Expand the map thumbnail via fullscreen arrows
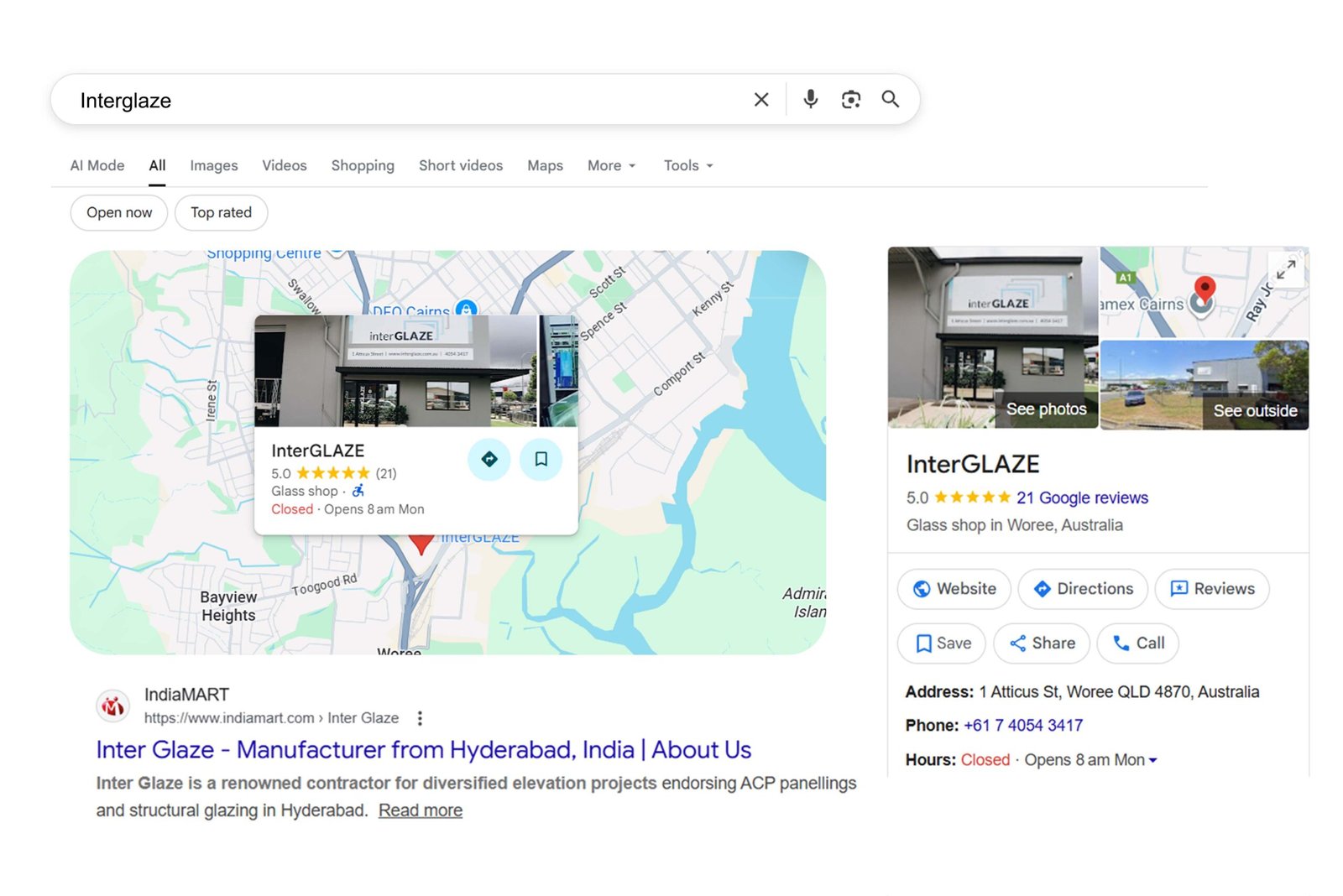Screen dimensions: 1343x896 (x=1286, y=270)
